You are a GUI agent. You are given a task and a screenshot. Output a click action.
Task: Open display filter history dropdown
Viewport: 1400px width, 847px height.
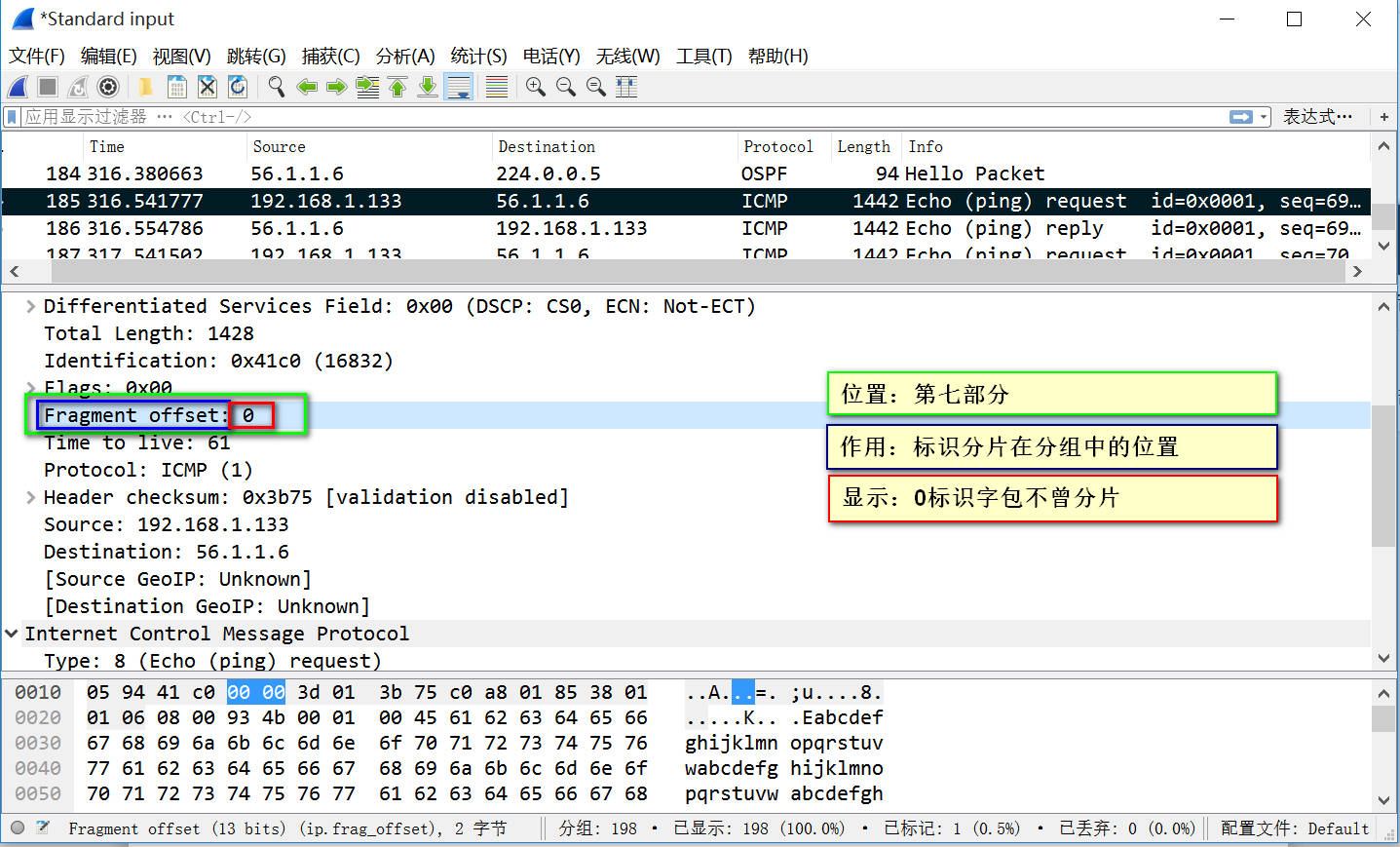1265,117
